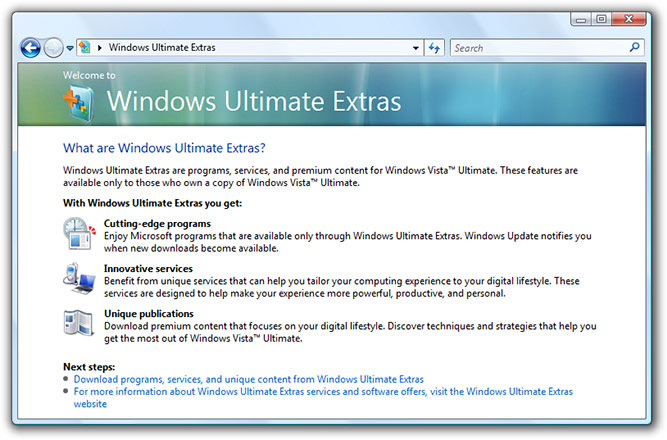This screenshot has width=667, height=440.
Task: Minimize the Windows Ultimate Extras window
Action: (x=581, y=19)
